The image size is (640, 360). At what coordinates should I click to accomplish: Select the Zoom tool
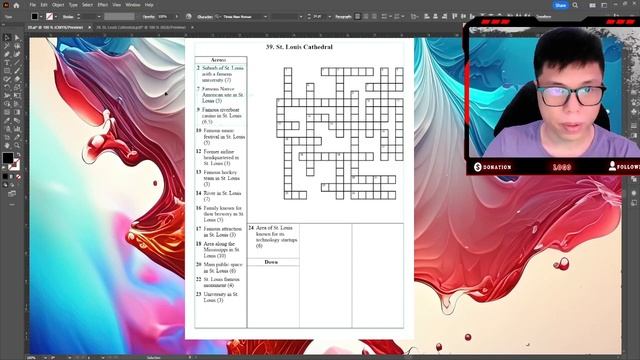click(x=17, y=145)
